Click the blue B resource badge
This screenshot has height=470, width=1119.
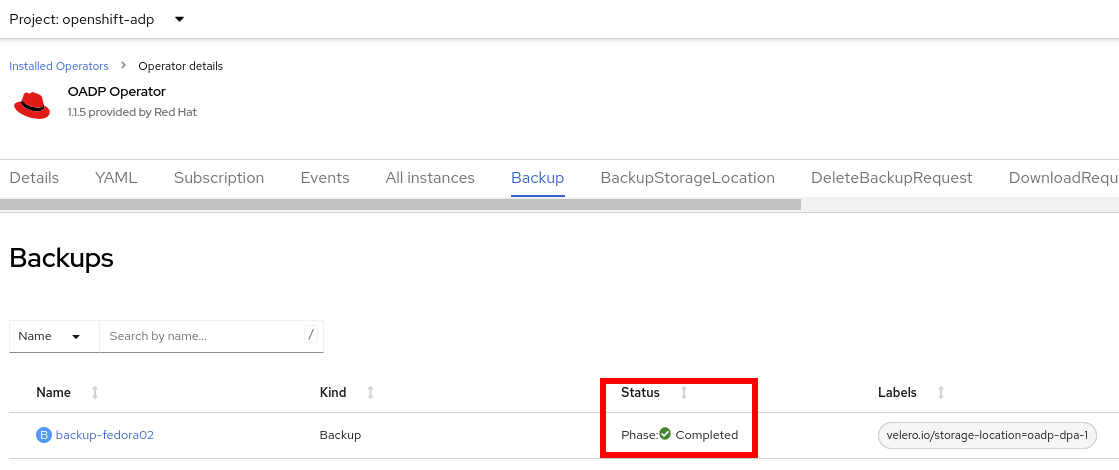point(44,435)
